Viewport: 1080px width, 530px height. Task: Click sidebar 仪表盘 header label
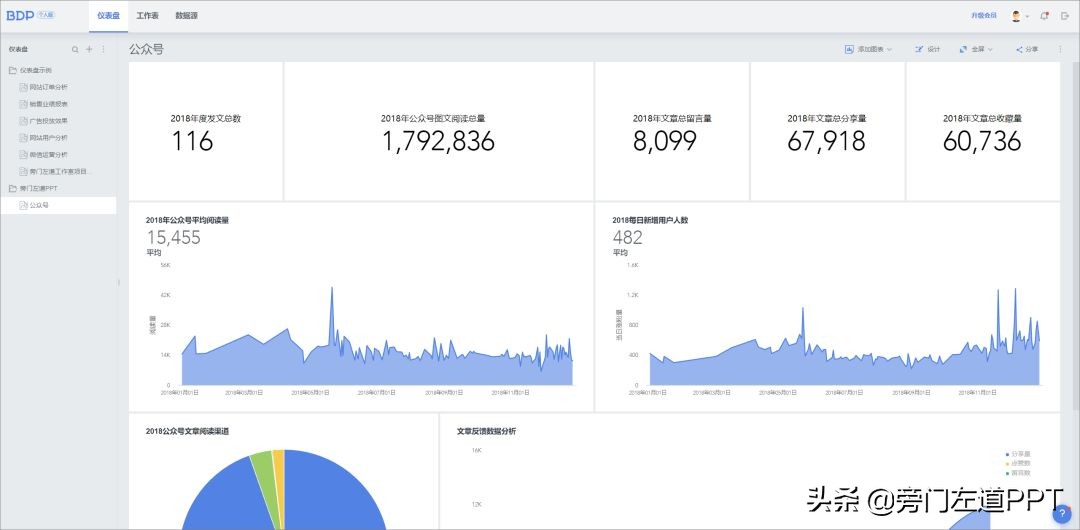(x=18, y=50)
